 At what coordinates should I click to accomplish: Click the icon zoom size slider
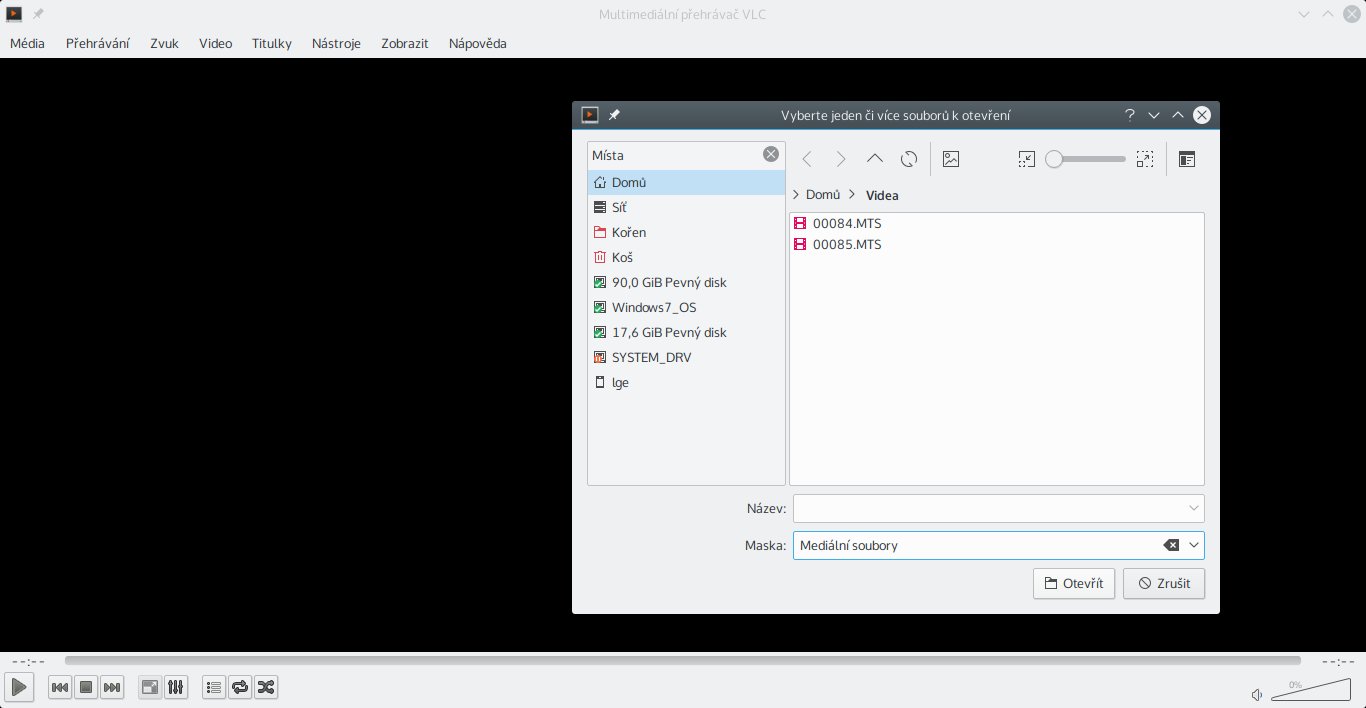point(1086,159)
